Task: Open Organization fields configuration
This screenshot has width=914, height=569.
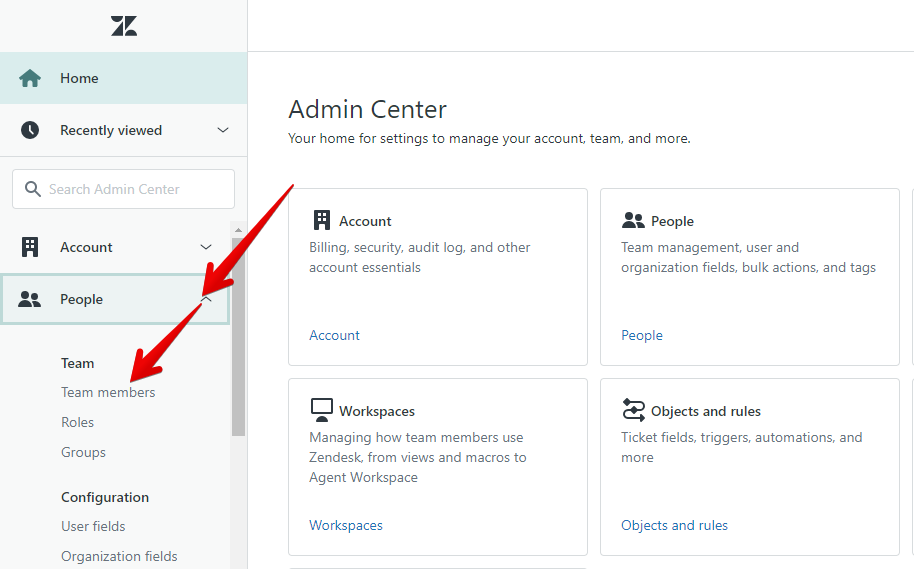Action: 119,556
